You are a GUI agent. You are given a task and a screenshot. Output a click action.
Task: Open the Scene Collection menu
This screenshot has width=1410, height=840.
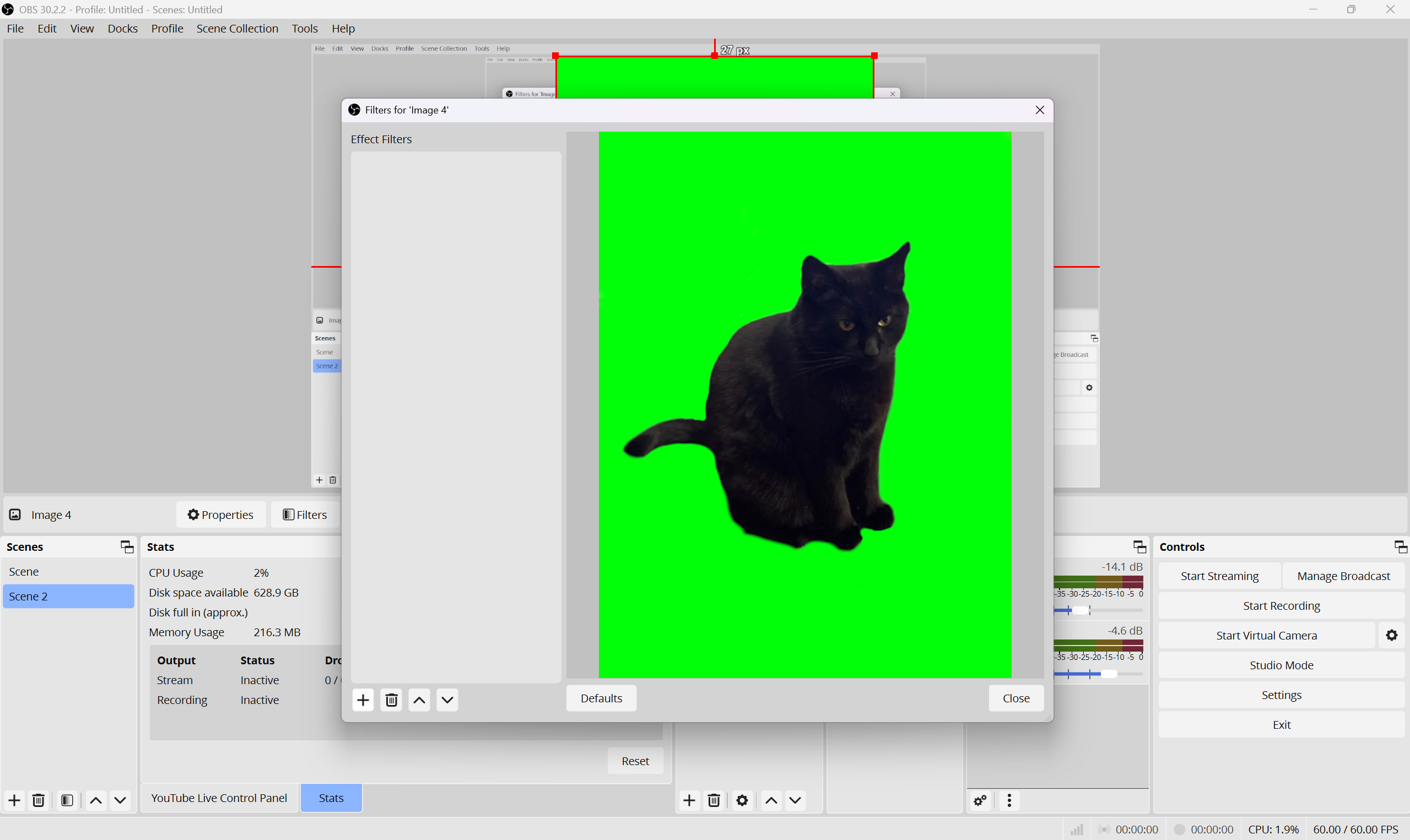coord(237,28)
